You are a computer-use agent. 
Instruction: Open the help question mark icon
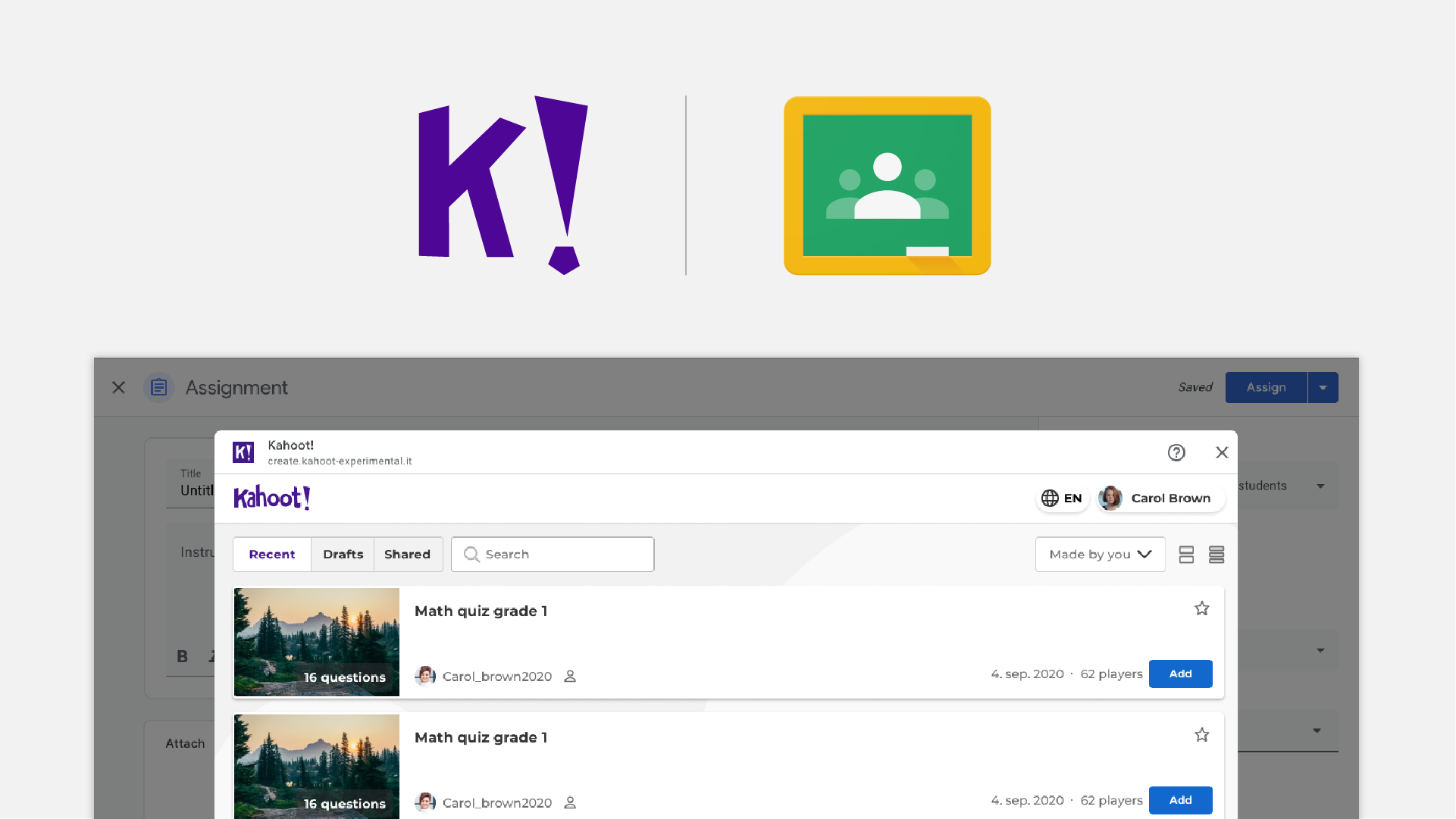1176,452
